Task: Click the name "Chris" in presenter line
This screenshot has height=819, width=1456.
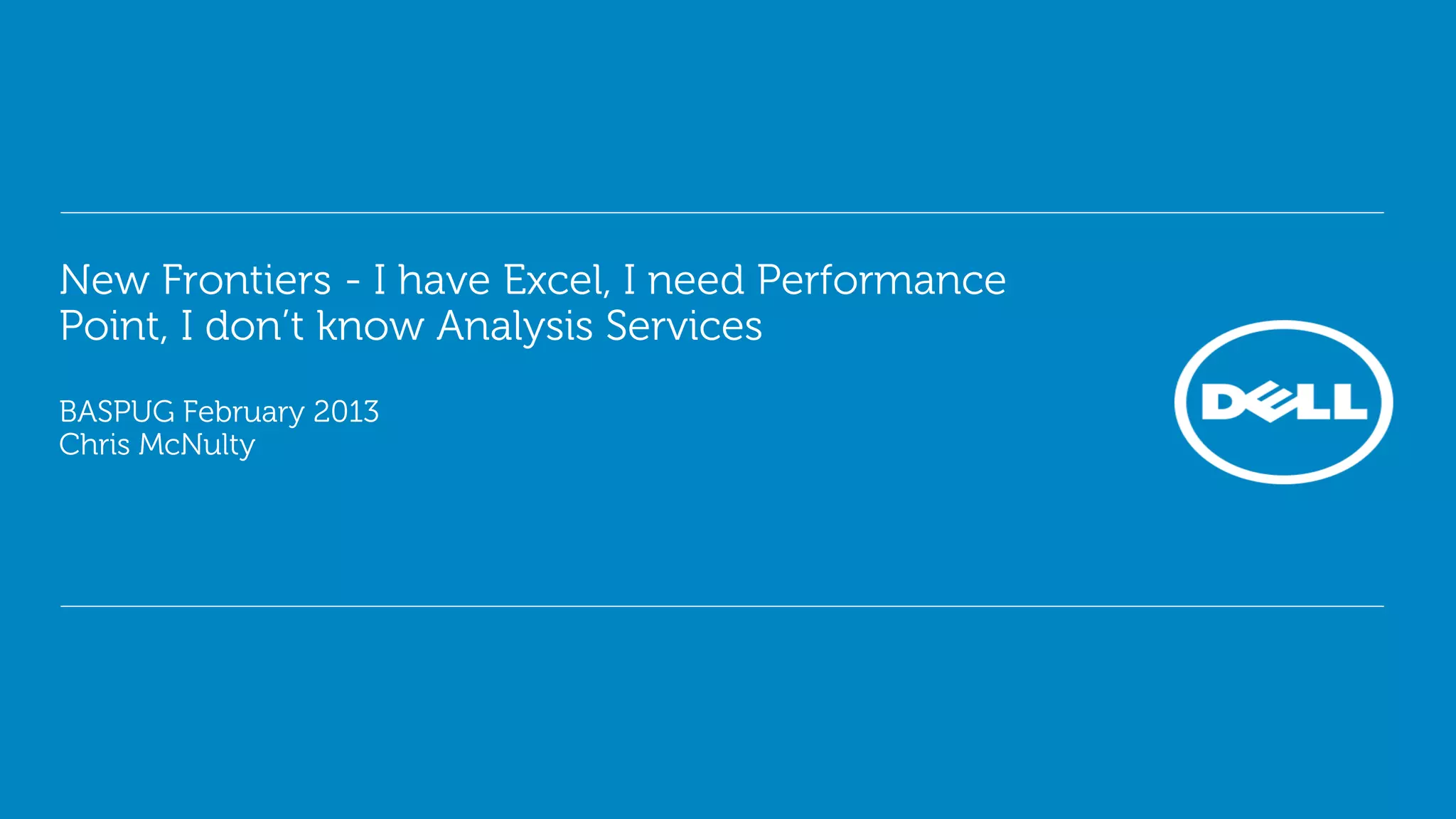Action: click(95, 444)
